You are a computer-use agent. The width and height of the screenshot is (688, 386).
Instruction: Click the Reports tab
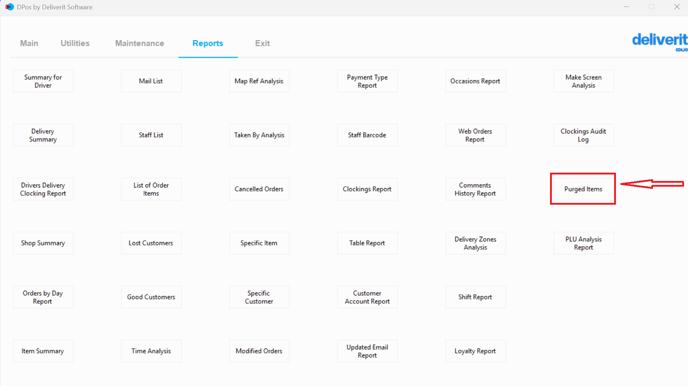coord(208,43)
